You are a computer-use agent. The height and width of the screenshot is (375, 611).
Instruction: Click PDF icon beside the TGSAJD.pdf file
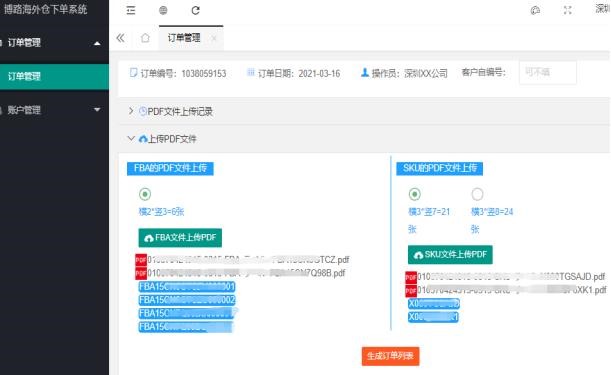point(411,277)
